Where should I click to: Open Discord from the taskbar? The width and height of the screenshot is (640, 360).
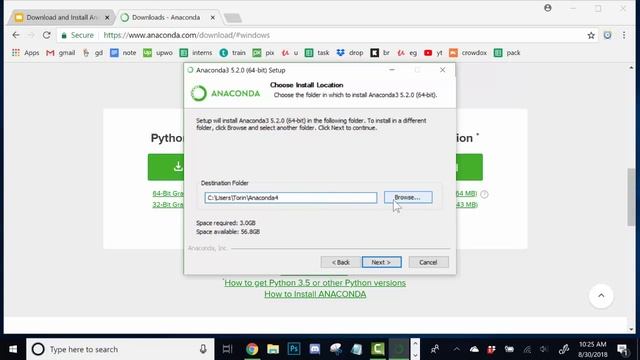315,349
